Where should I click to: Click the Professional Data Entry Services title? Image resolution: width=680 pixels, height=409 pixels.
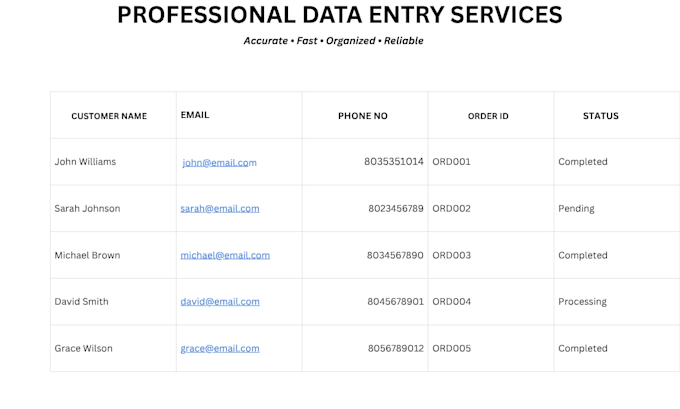340,15
